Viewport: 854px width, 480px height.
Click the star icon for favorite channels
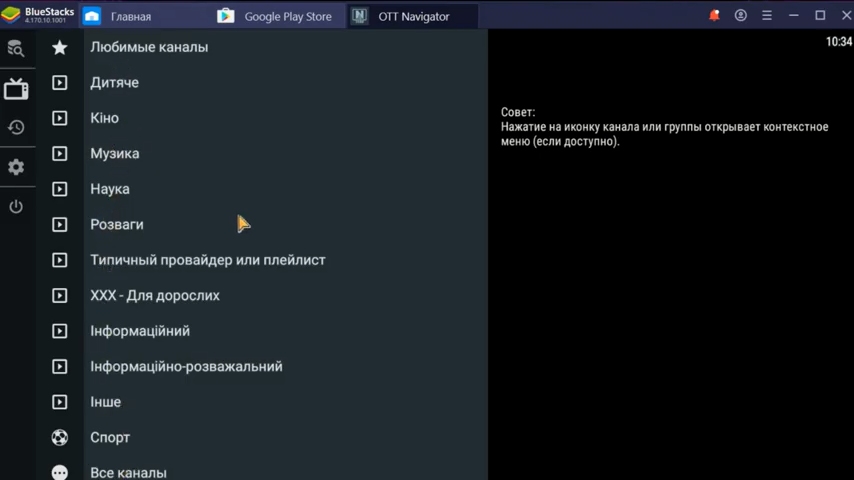pos(60,47)
